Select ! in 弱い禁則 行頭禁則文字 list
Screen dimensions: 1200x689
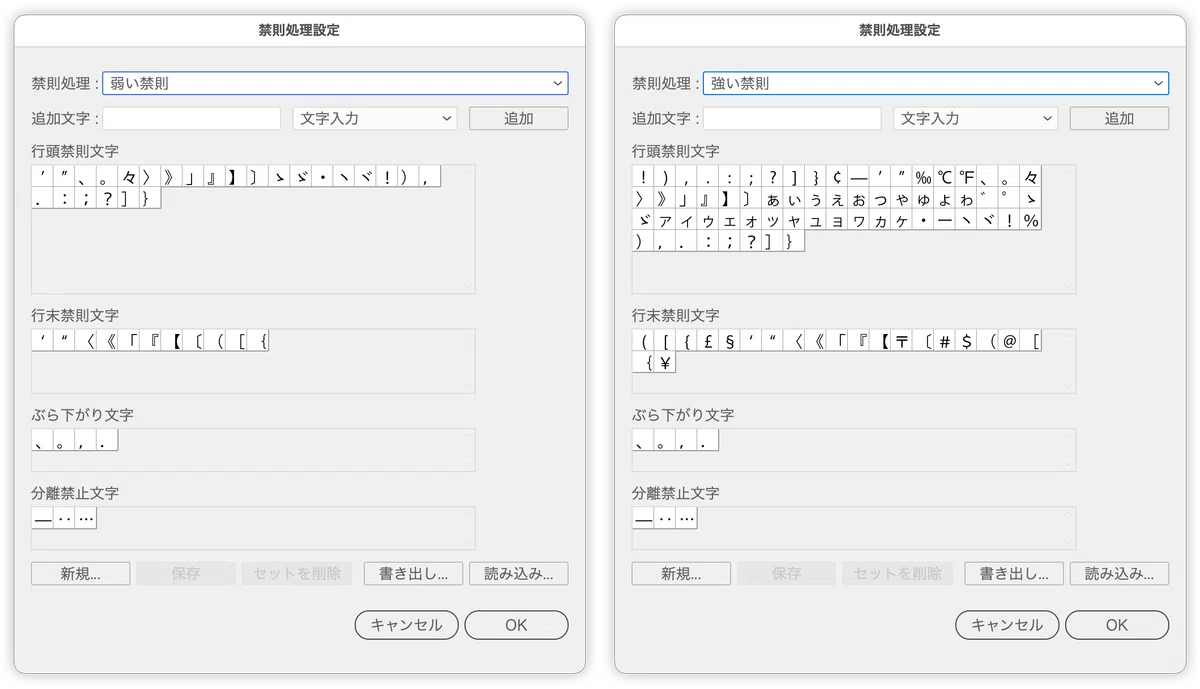coord(386,177)
